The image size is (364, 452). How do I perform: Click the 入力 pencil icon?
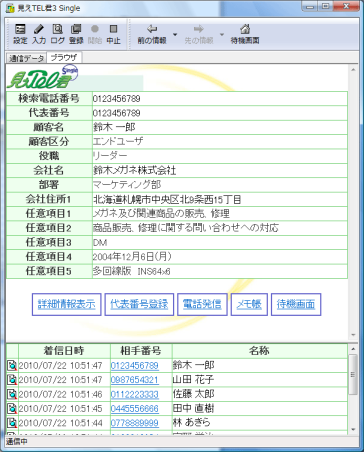click(x=39, y=34)
